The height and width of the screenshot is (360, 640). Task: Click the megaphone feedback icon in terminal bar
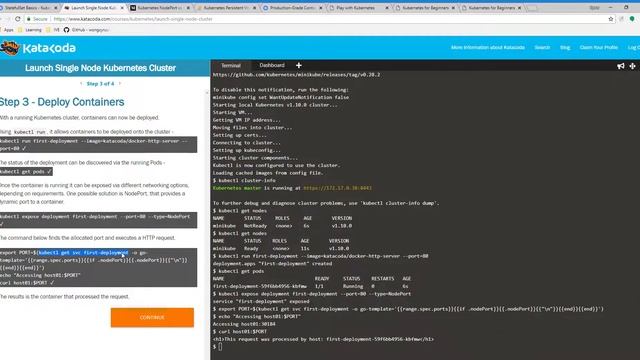click(621, 66)
